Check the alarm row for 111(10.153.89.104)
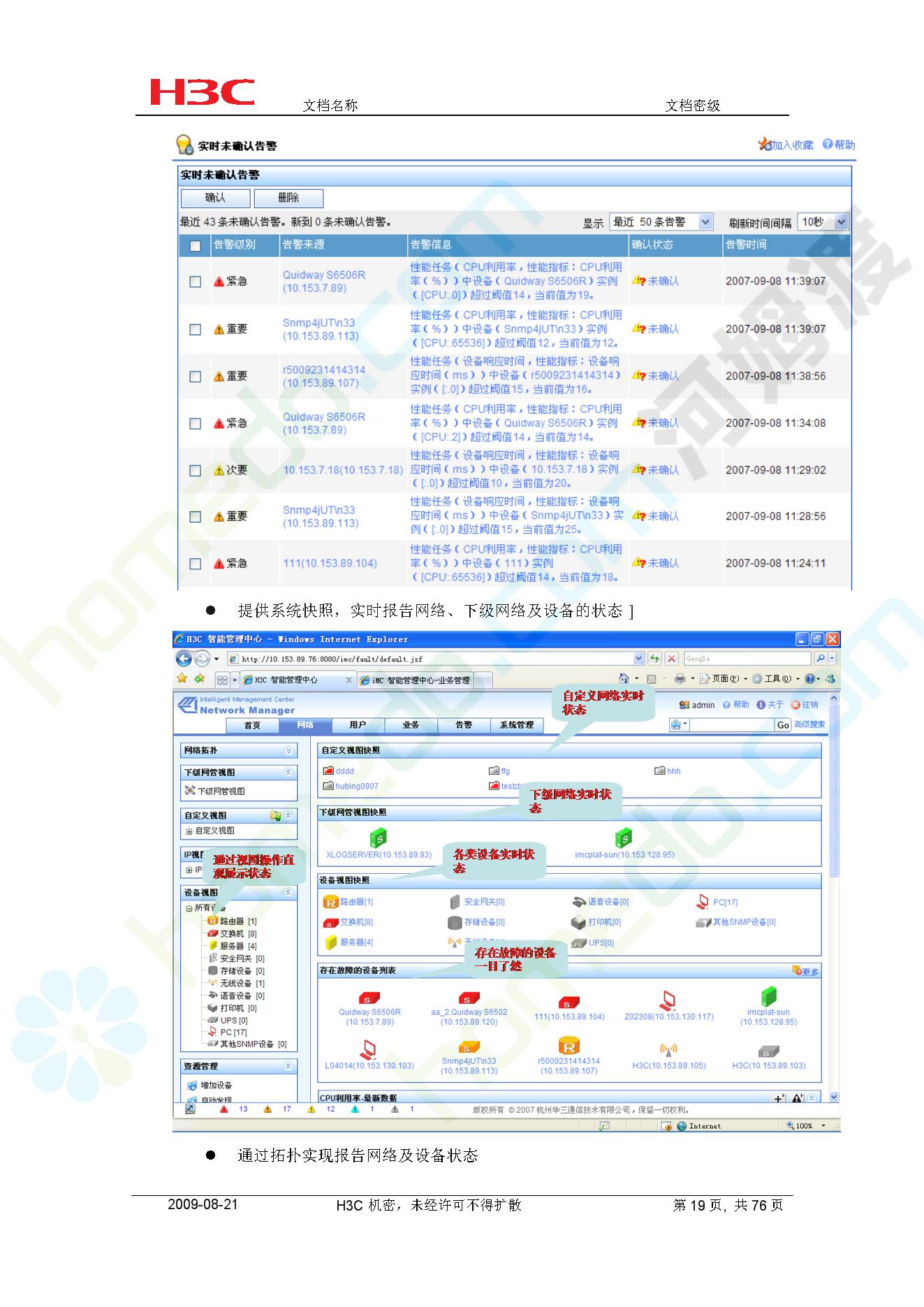 tap(196, 563)
